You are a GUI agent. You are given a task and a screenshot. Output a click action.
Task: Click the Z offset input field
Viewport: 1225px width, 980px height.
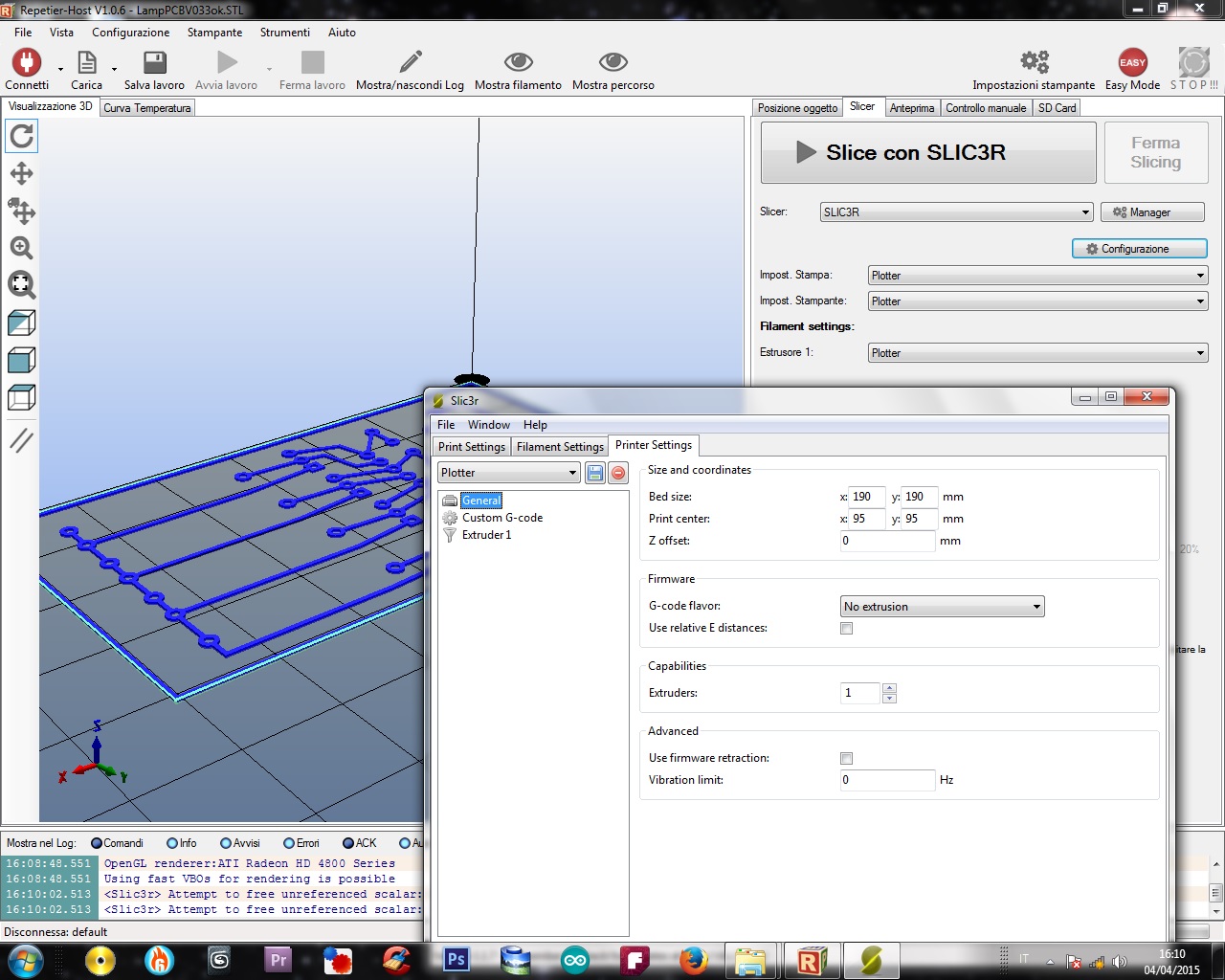(x=887, y=541)
